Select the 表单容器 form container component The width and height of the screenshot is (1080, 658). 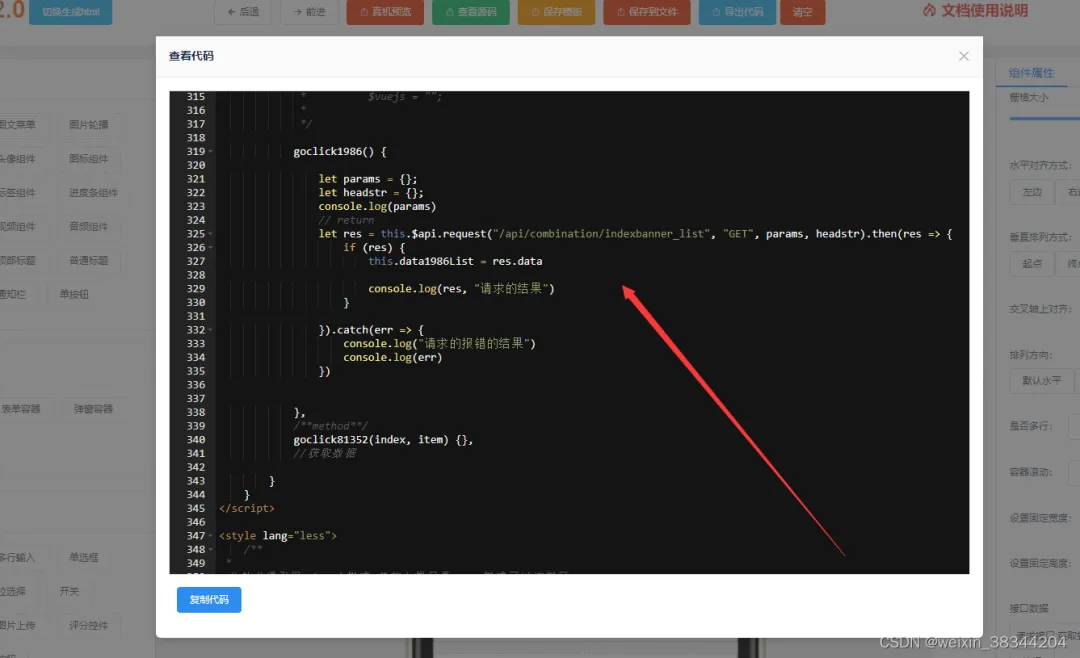tap(21, 409)
